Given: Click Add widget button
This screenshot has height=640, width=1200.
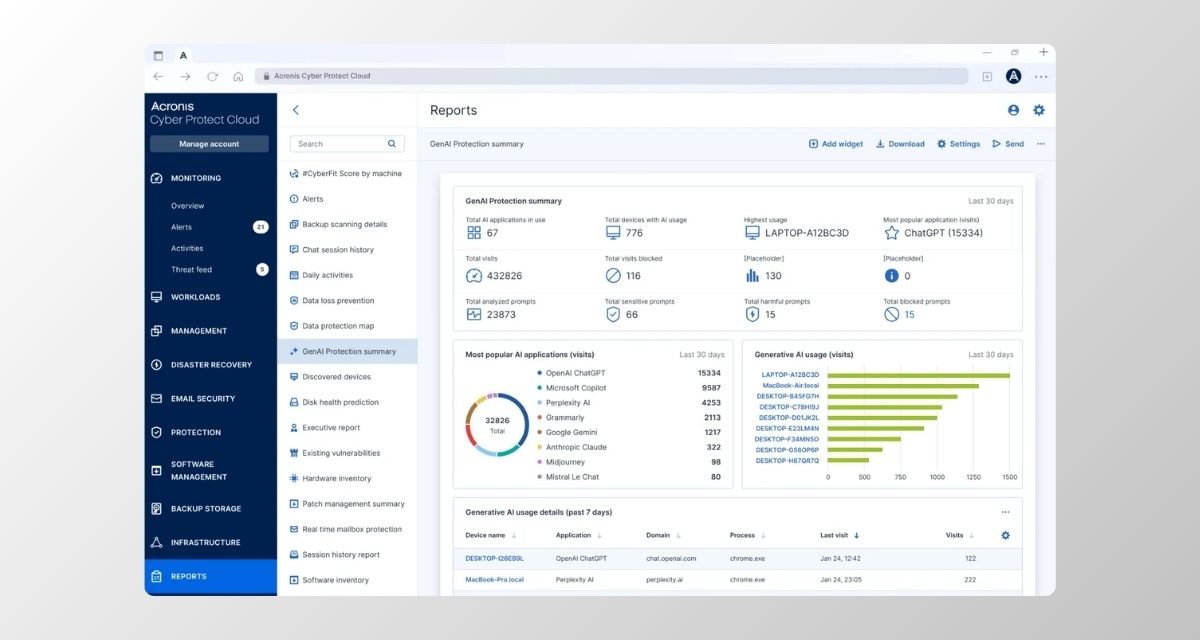Looking at the screenshot, I should [x=836, y=144].
